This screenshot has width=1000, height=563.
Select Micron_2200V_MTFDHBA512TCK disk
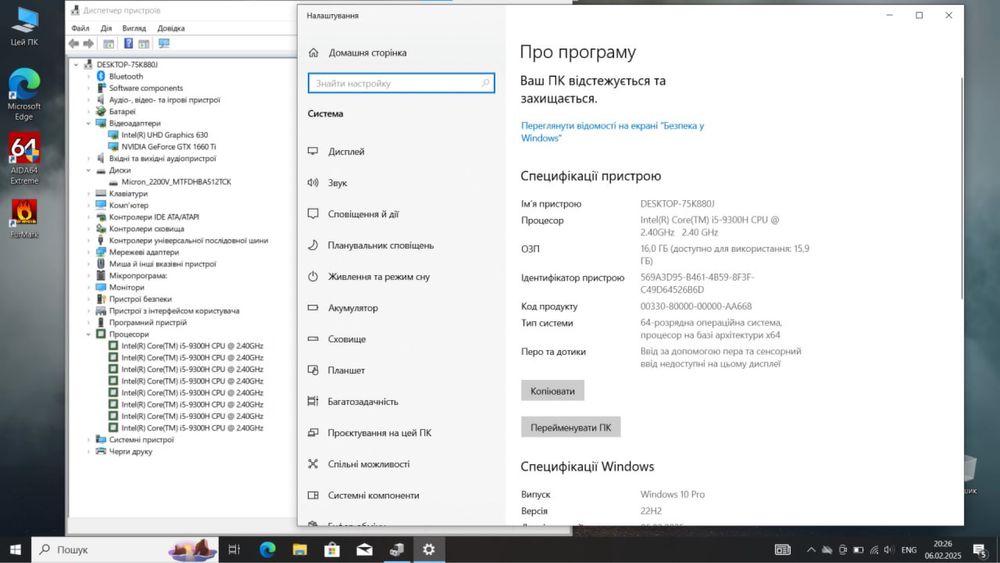[x=176, y=182]
